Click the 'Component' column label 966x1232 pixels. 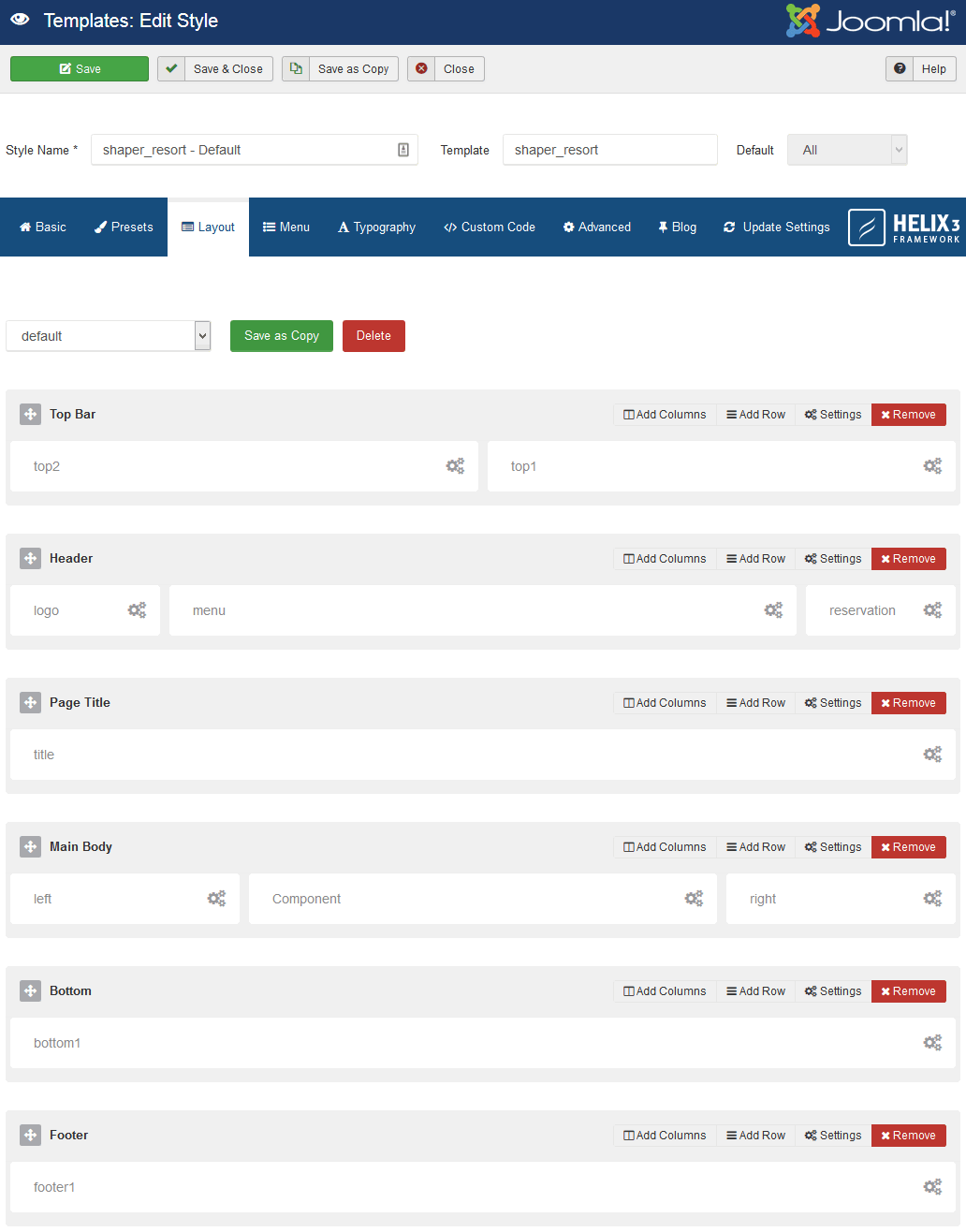pyautogui.click(x=306, y=899)
